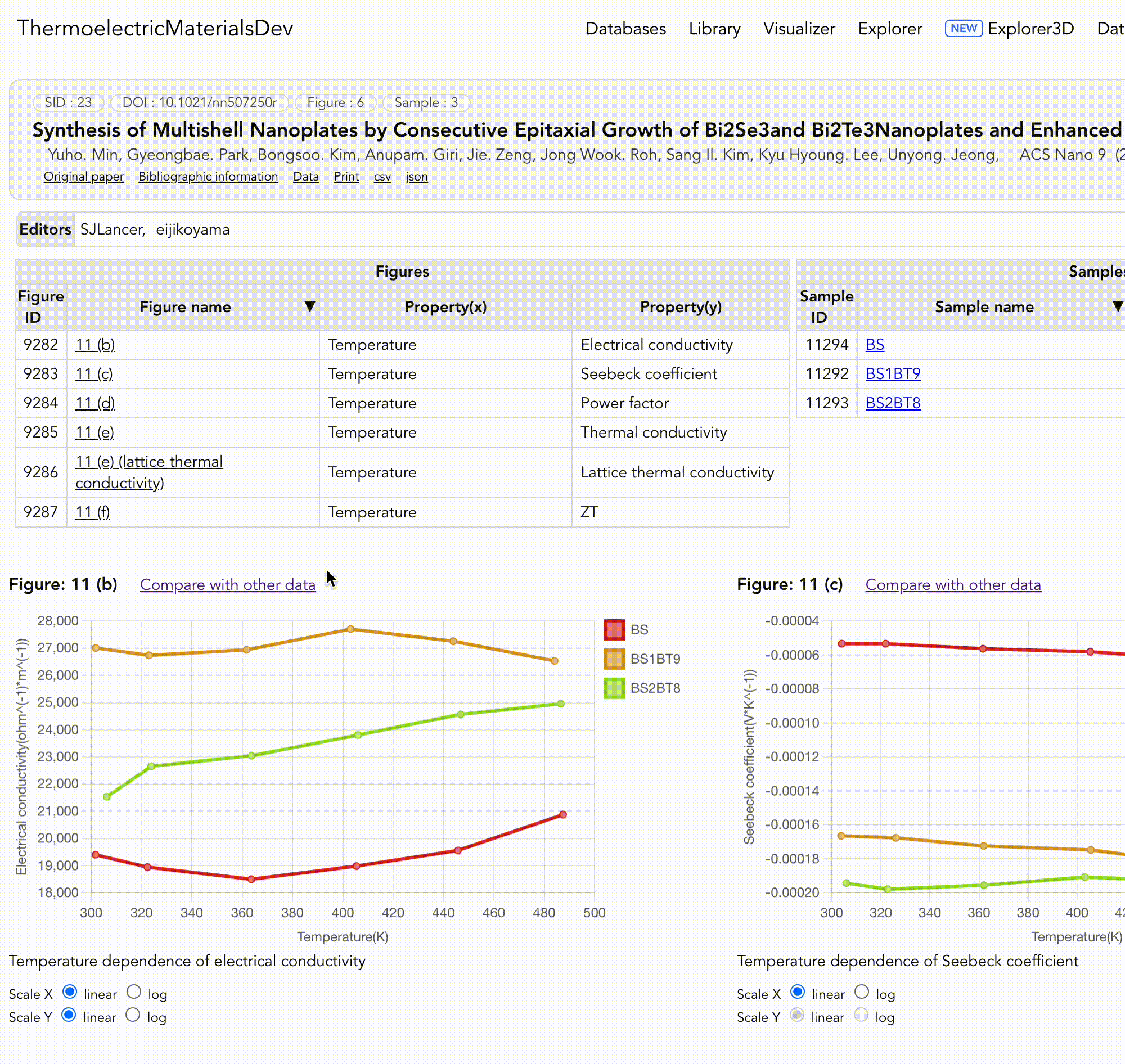The width and height of the screenshot is (1125, 1064).
Task: Open figure 11 (b) link
Action: click(x=94, y=345)
